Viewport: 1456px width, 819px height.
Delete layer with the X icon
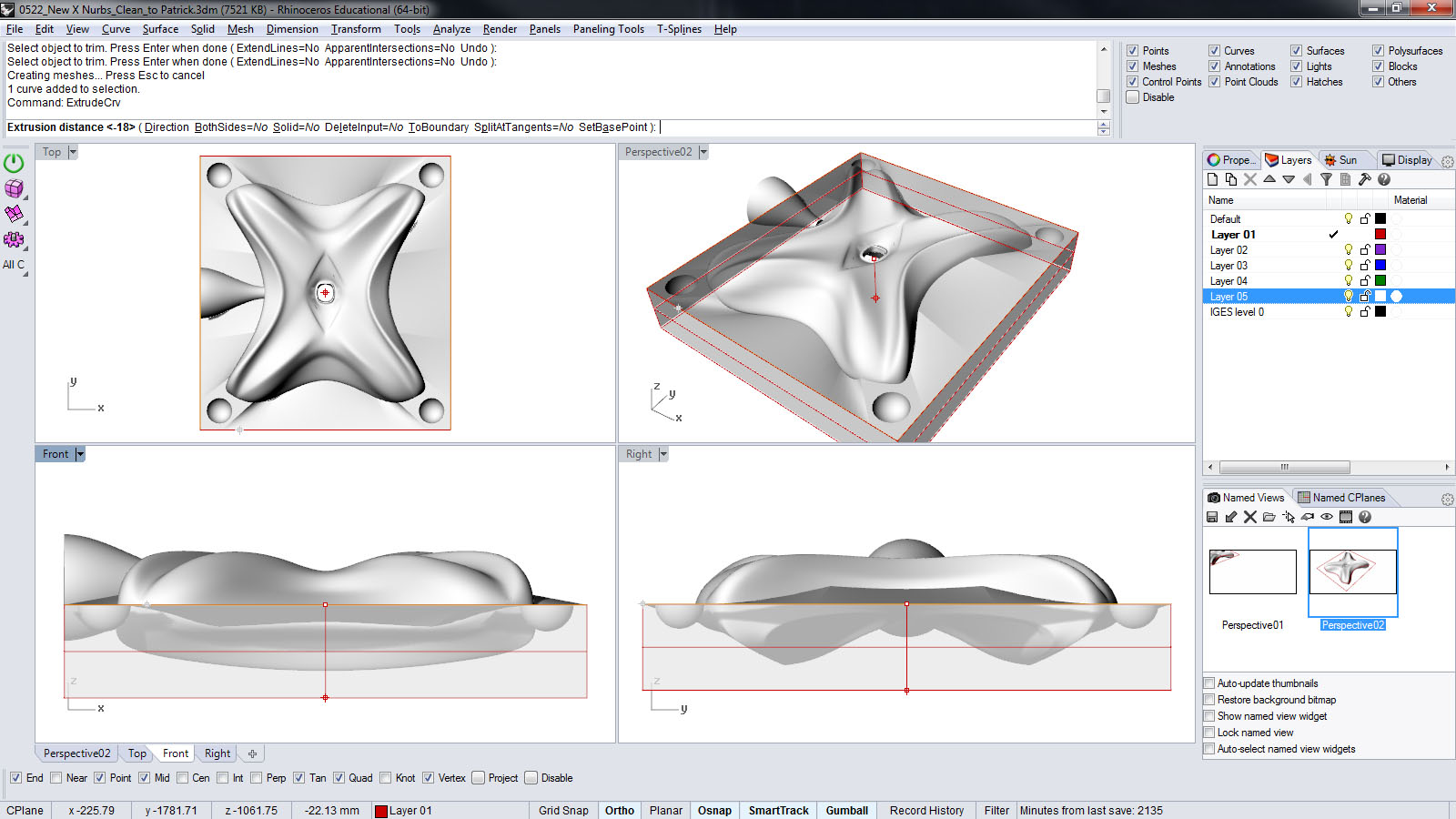click(x=1250, y=179)
